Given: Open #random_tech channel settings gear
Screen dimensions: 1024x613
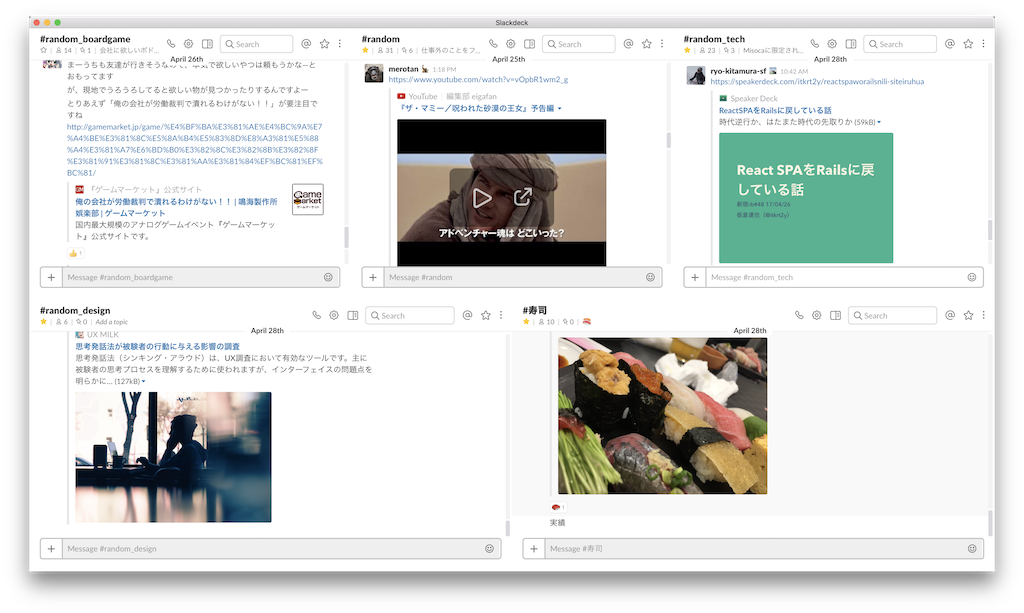Looking at the screenshot, I should click(831, 44).
